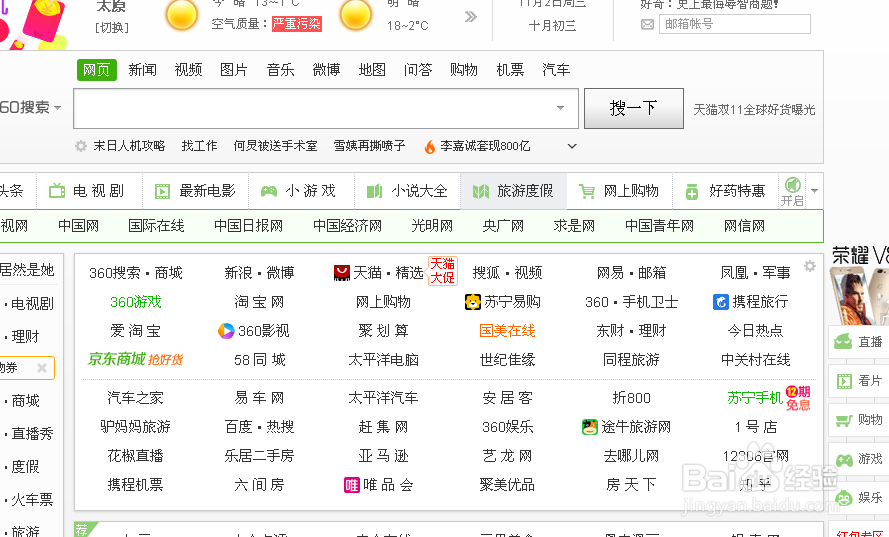Click the sun weather icon for today
889x537 pixels.
(x=182, y=15)
